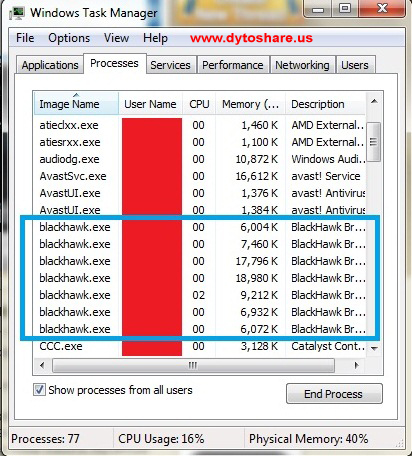Click the Task Manager title bar icon

[17, 13]
